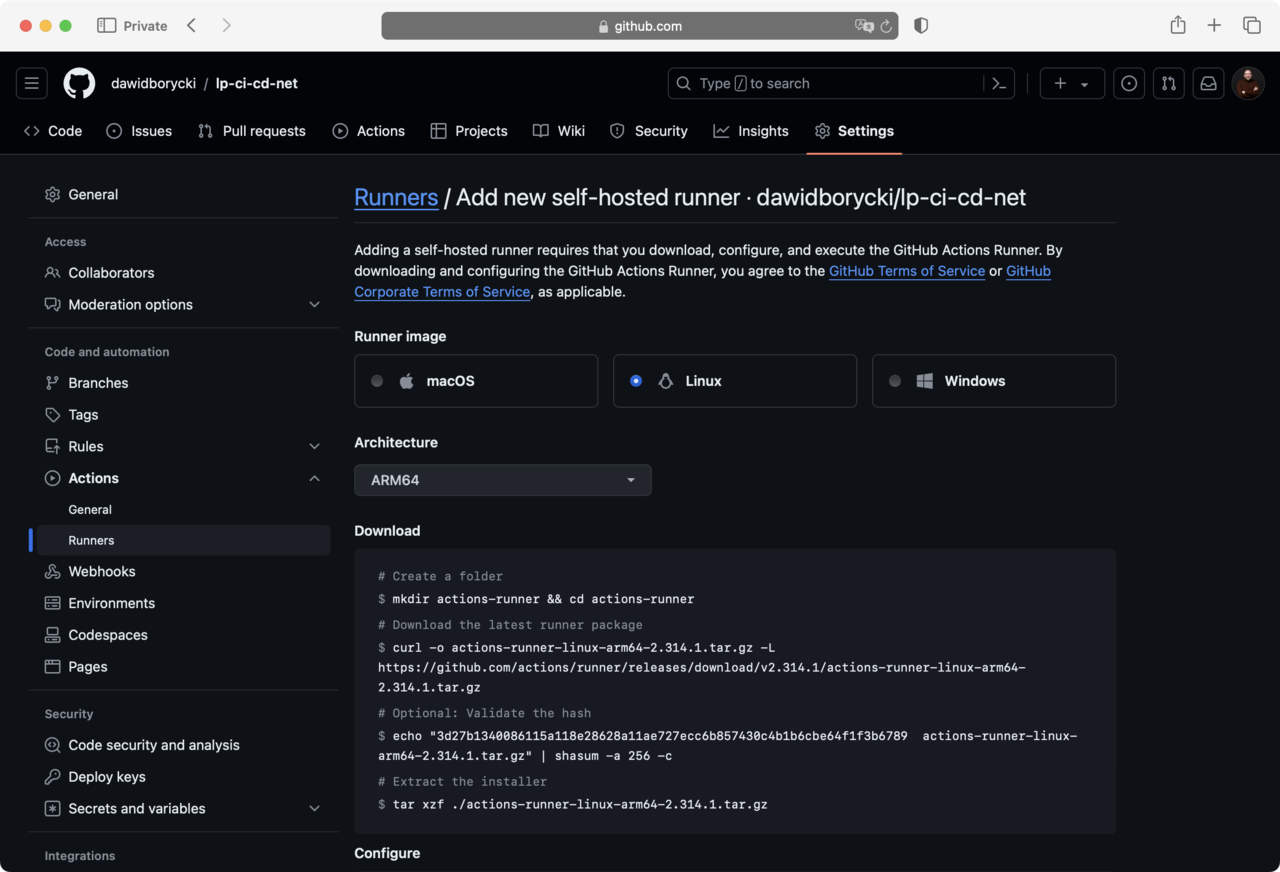The image size is (1280, 872).
Task: Select the Linux runner image
Action: pos(734,381)
